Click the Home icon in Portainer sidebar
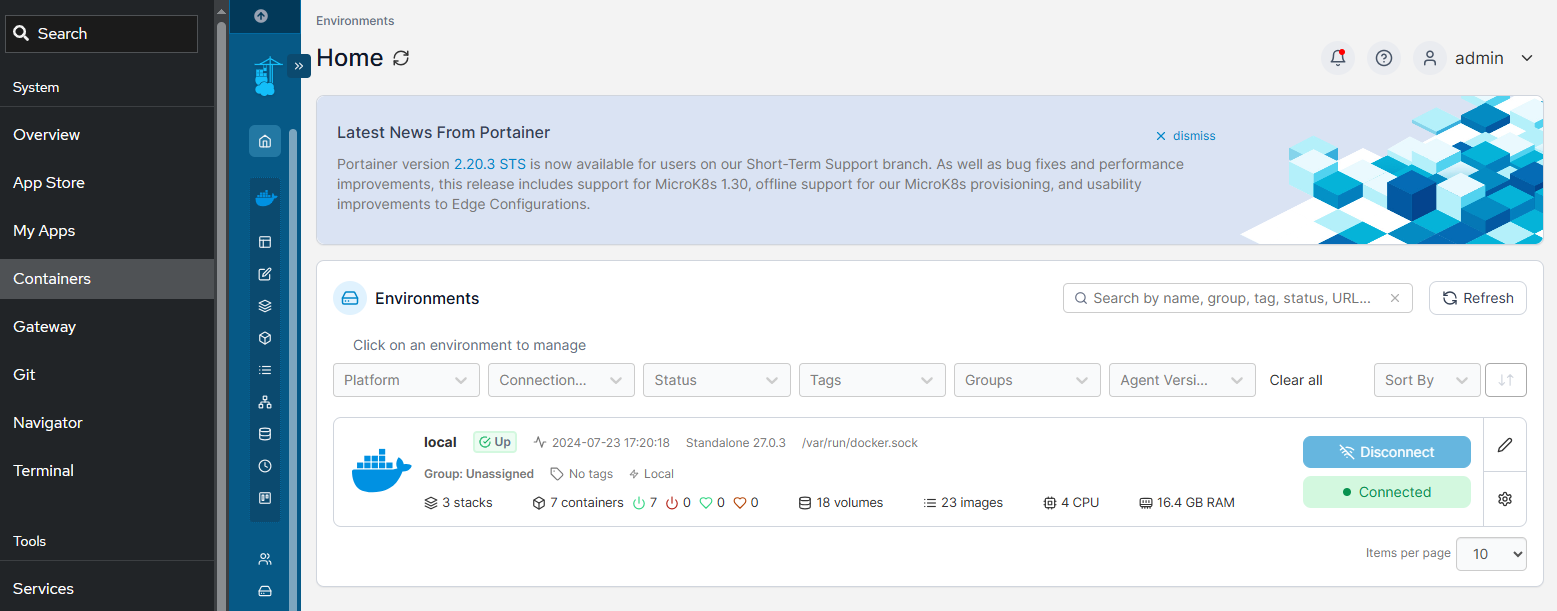 [265, 141]
